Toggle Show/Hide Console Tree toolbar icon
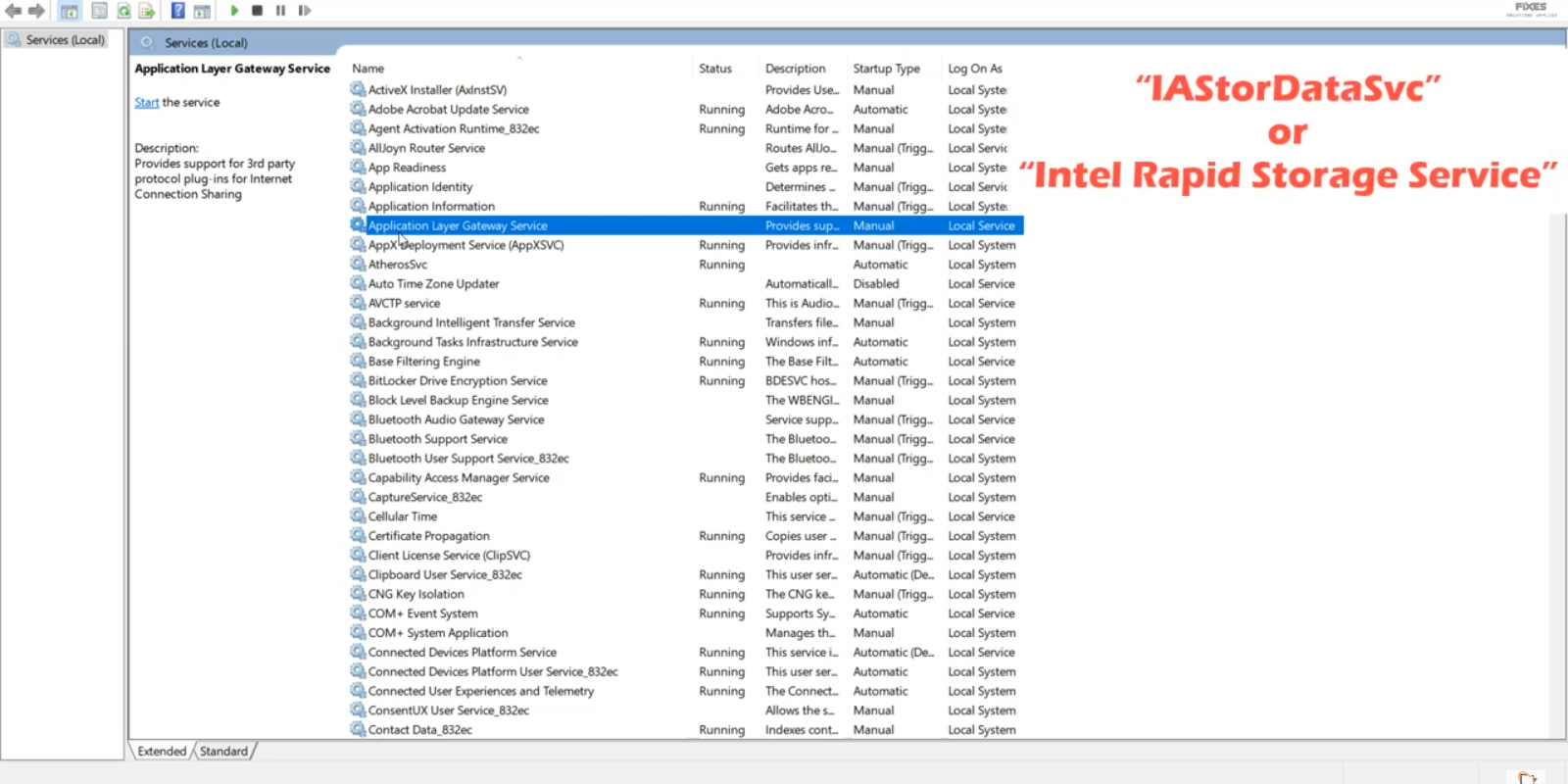This screenshot has height=784, width=1568. (x=70, y=11)
